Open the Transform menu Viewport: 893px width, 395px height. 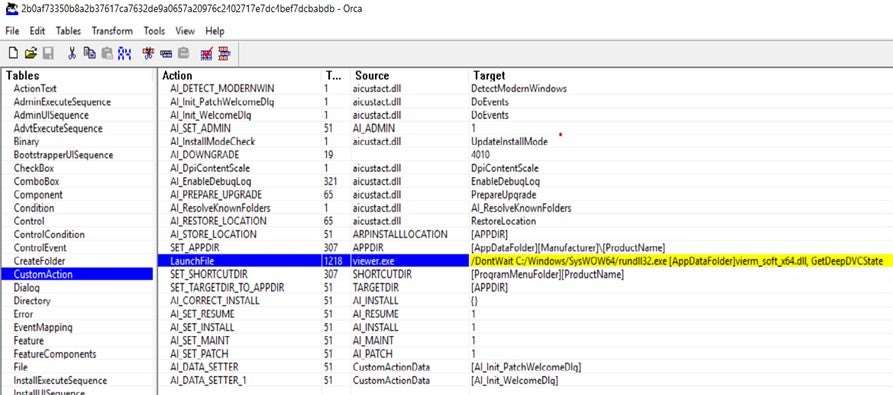pyautogui.click(x=112, y=31)
